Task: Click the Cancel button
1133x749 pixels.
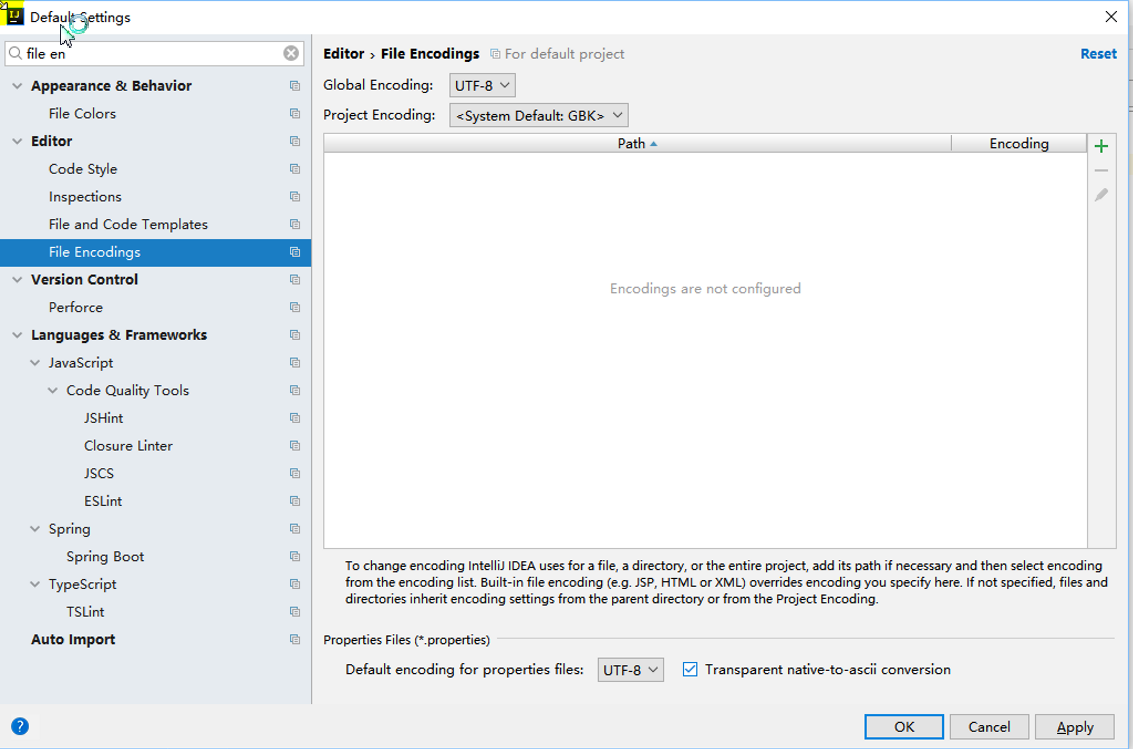Action: point(989,727)
